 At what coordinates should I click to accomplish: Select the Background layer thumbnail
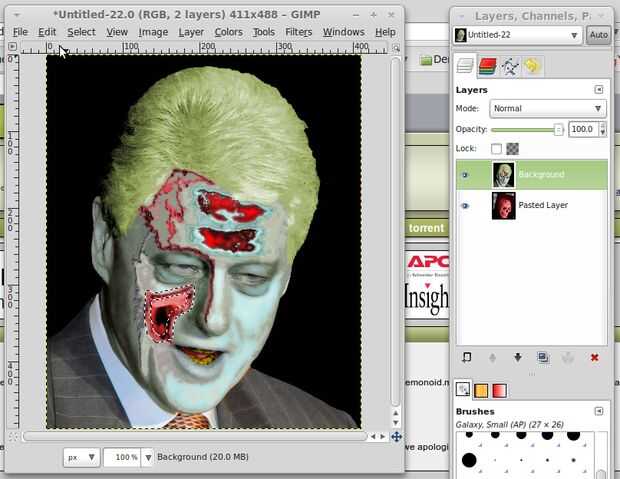504,174
